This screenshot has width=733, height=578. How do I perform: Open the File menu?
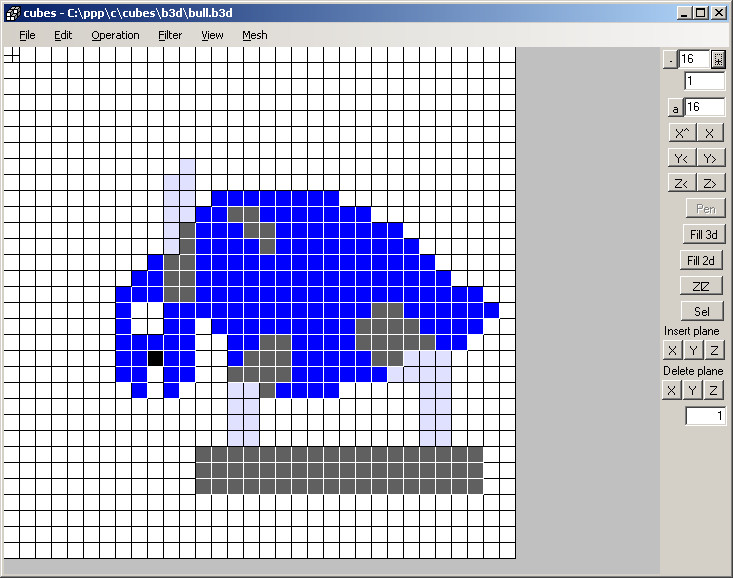[x=27, y=35]
